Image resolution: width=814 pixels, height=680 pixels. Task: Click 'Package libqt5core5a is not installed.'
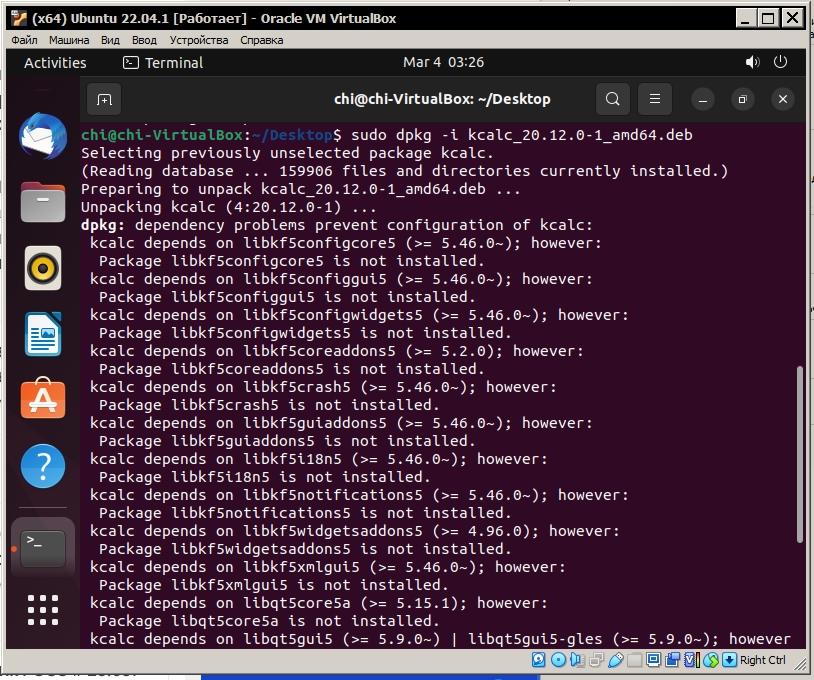pos(269,621)
